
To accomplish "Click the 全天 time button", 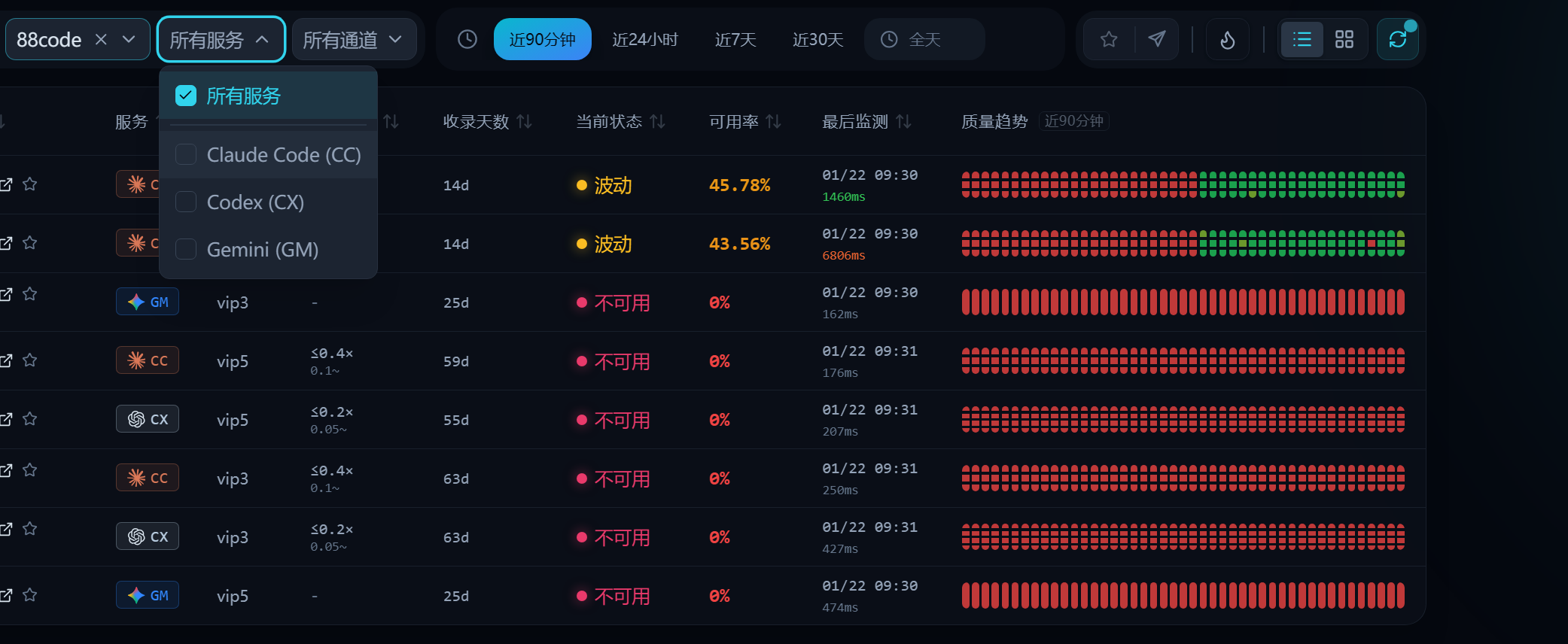I will tap(924, 39).
